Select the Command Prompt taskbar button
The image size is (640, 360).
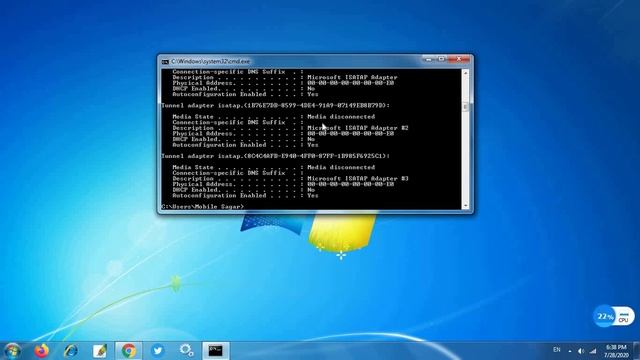216,351
